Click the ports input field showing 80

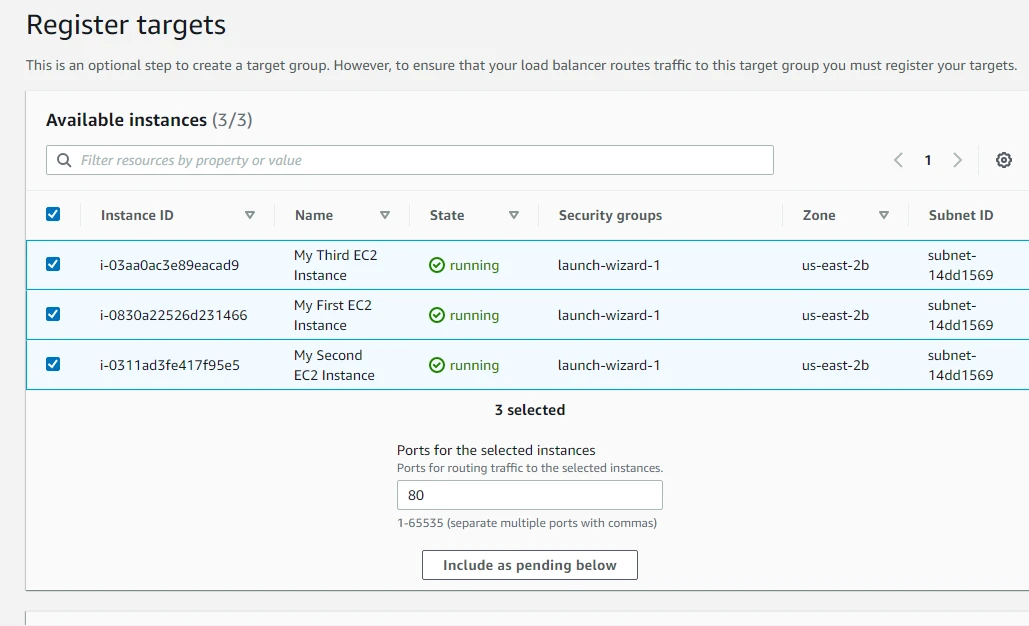click(529, 494)
